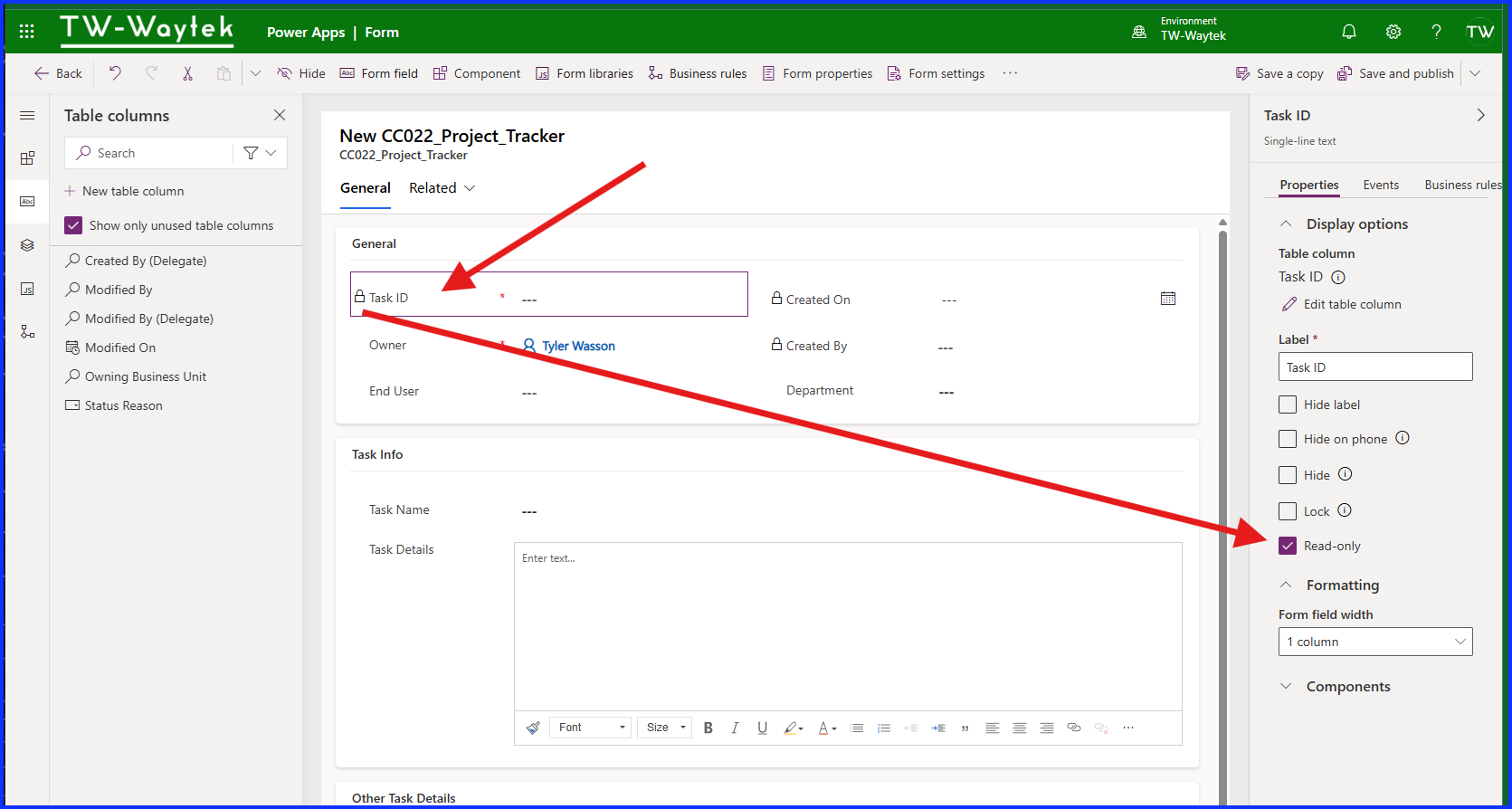1512x809 pixels.
Task: Click the Italic formatting icon
Action: [735, 728]
